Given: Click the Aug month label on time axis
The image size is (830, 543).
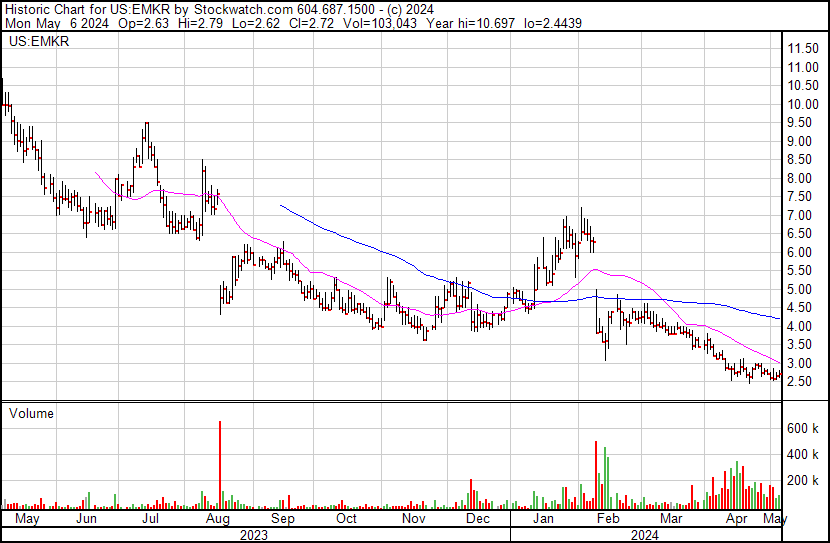Looking at the screenshot, I should coord(218,520).
